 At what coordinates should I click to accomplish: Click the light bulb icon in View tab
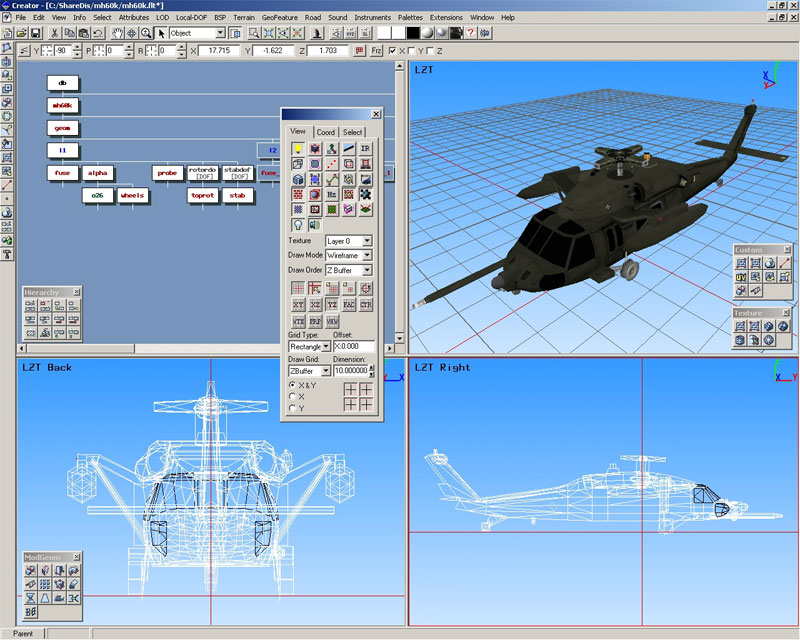click(x=298, y=149)
